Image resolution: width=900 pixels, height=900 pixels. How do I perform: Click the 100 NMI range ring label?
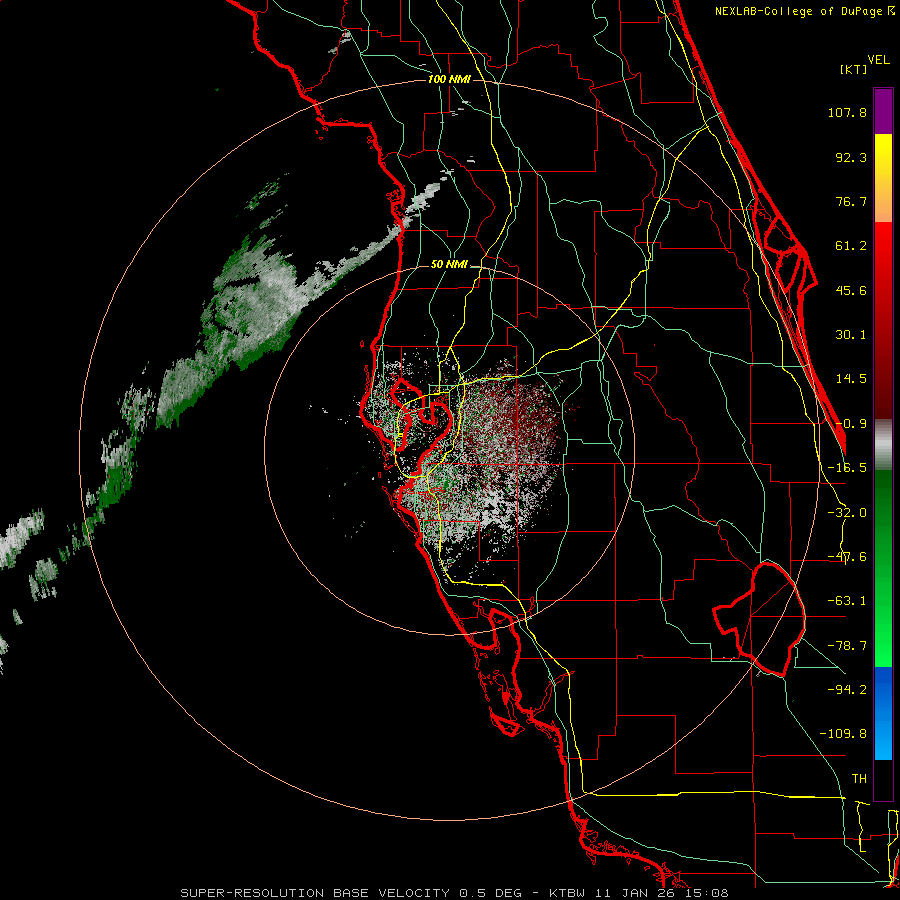click(x=449, y=79)
